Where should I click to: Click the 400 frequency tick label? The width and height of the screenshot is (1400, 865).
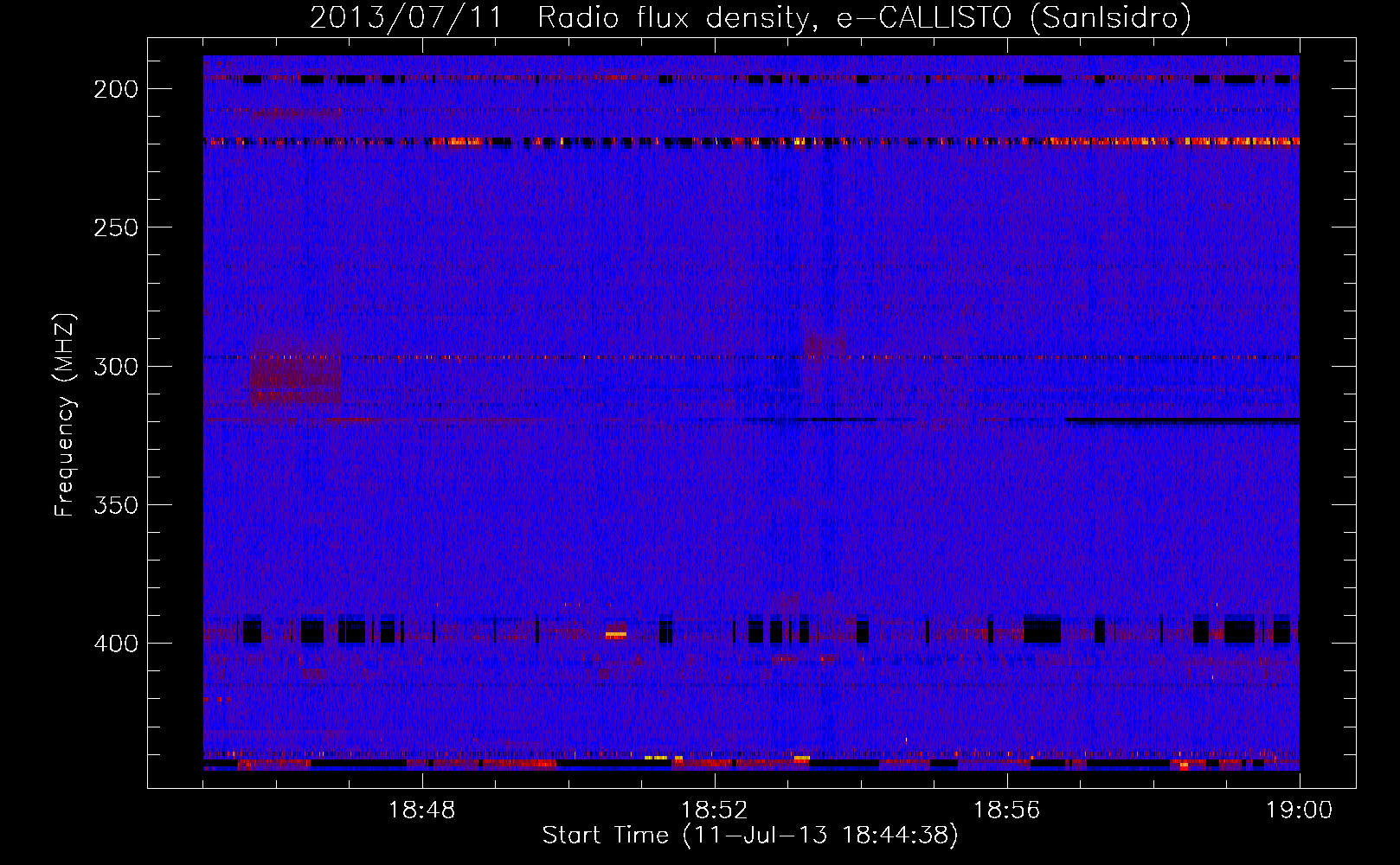[x=116, y=644]
